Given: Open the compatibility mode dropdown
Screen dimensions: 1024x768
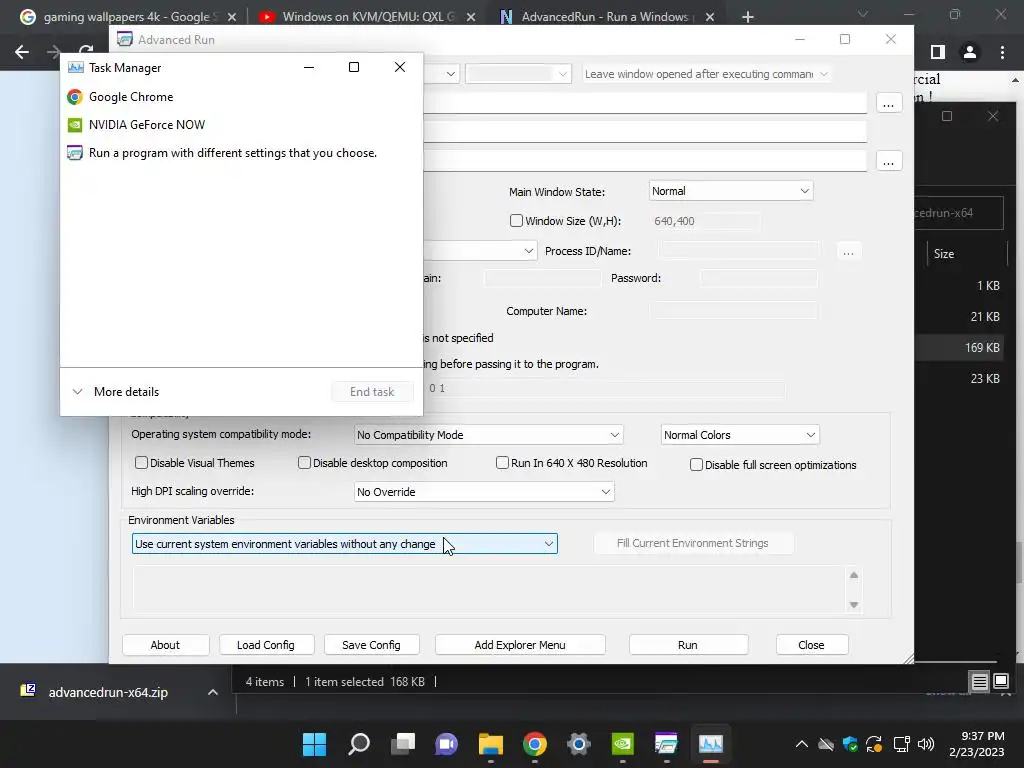Looking at the screenshot, I should coord(488,435).
